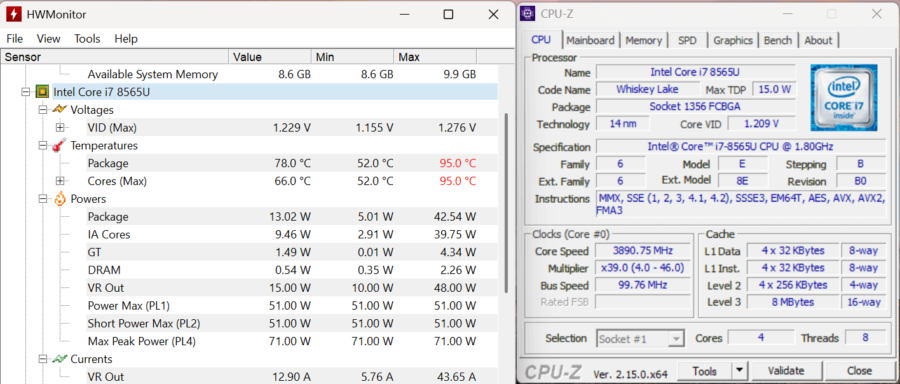This screenshot has width=900, height=384.
Task: Click the Temperatures thermometer icon
Action: tap(60, 145)
